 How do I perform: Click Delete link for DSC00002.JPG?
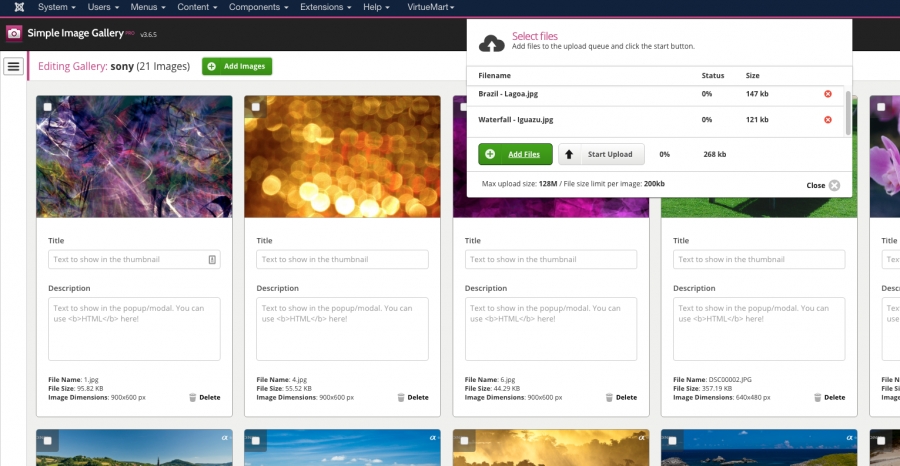(835, 398)
